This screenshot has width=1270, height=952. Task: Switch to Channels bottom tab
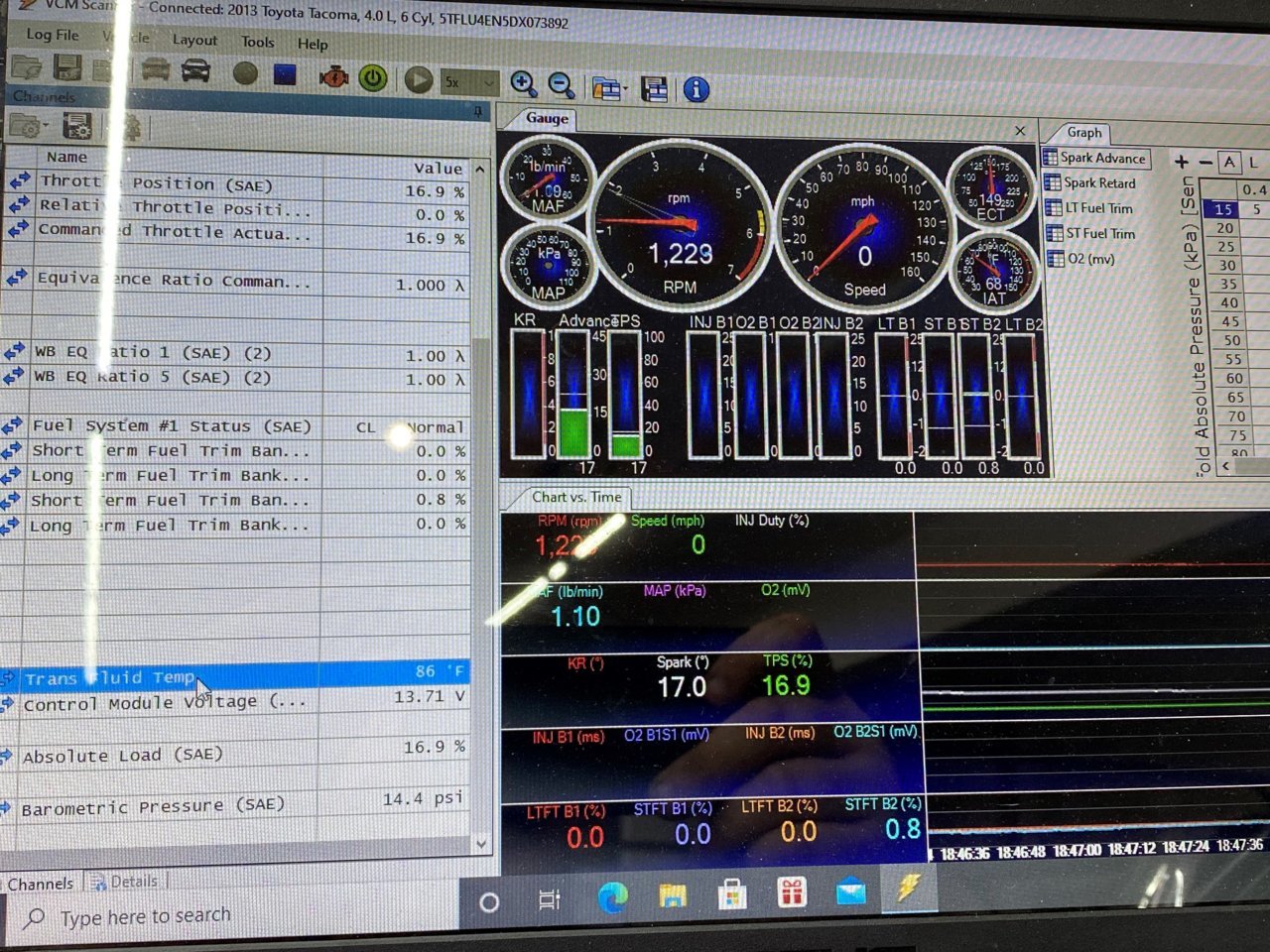tap(40, 885)
